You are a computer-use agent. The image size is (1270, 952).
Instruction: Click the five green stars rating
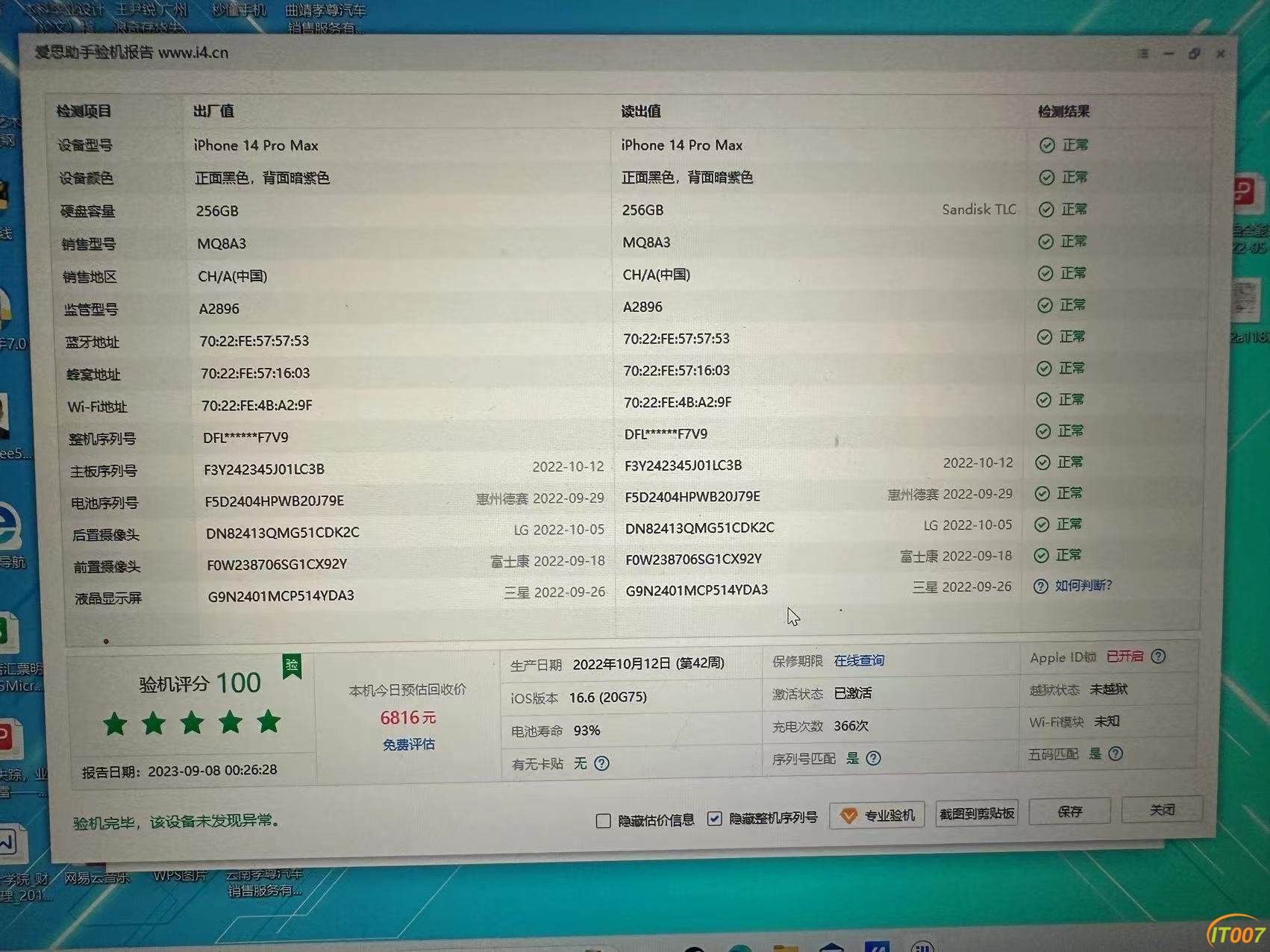pyautogui.click(x=192, y=722)
